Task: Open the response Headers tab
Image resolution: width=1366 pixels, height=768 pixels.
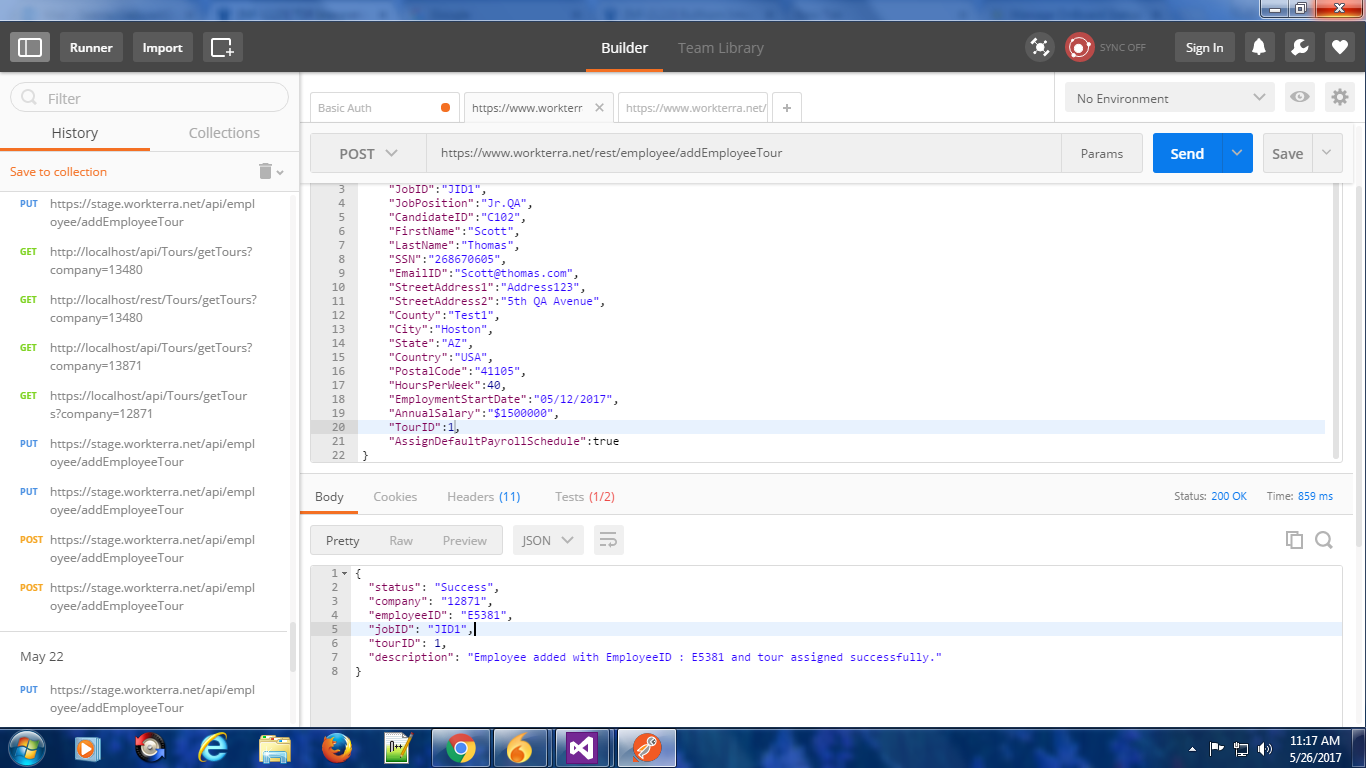Action: (x=483, y=496)
